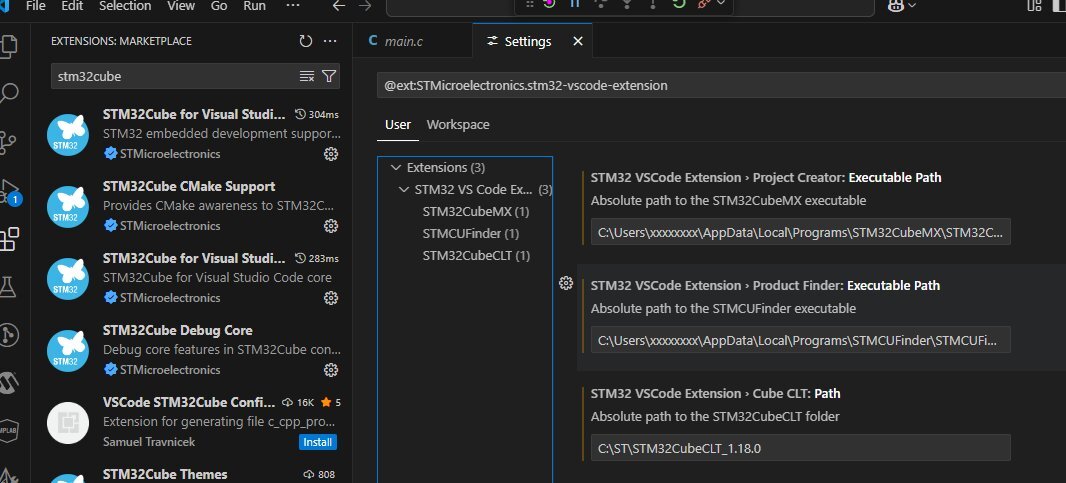The width and height of the screenshot is (1066, 483).
Task: Open the Explorer view in activity bar
Action: 8,46
